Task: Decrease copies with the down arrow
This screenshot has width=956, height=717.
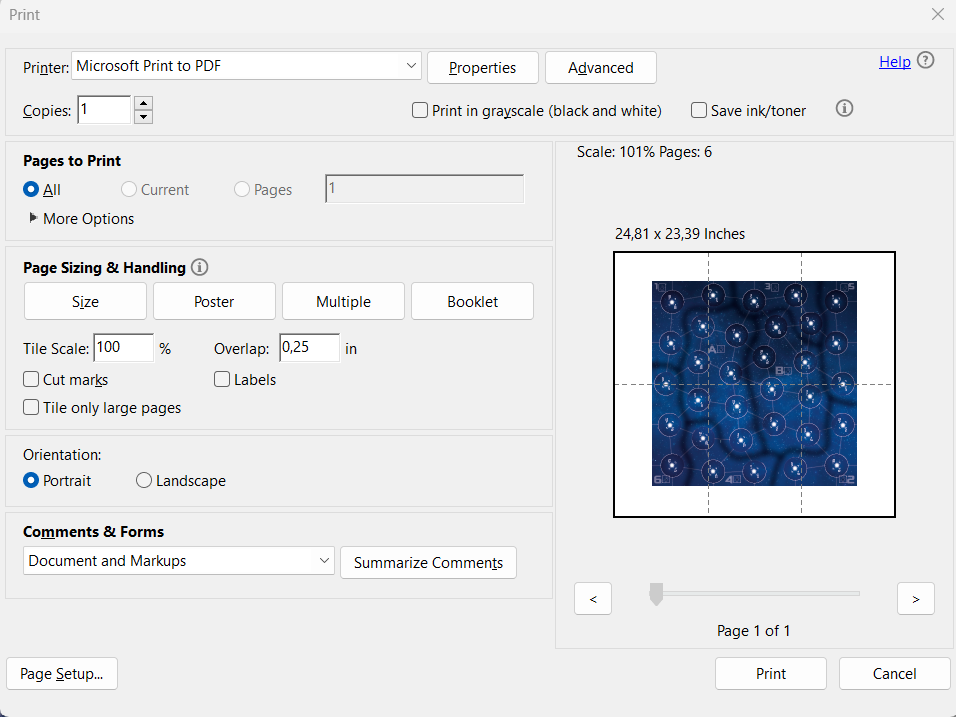Action: click(x=143, y=116)
